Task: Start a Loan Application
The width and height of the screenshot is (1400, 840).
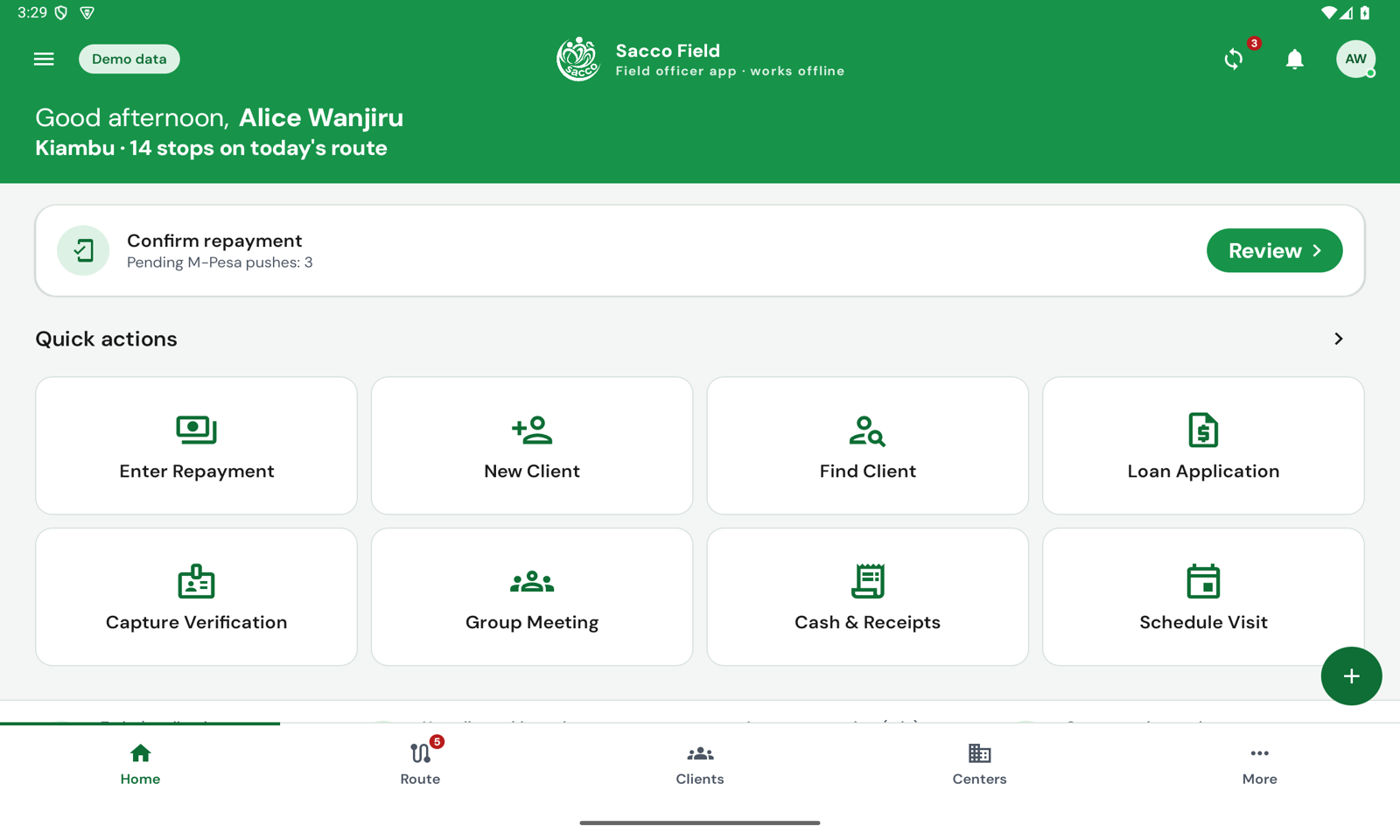Action: tap(1203, 445)
